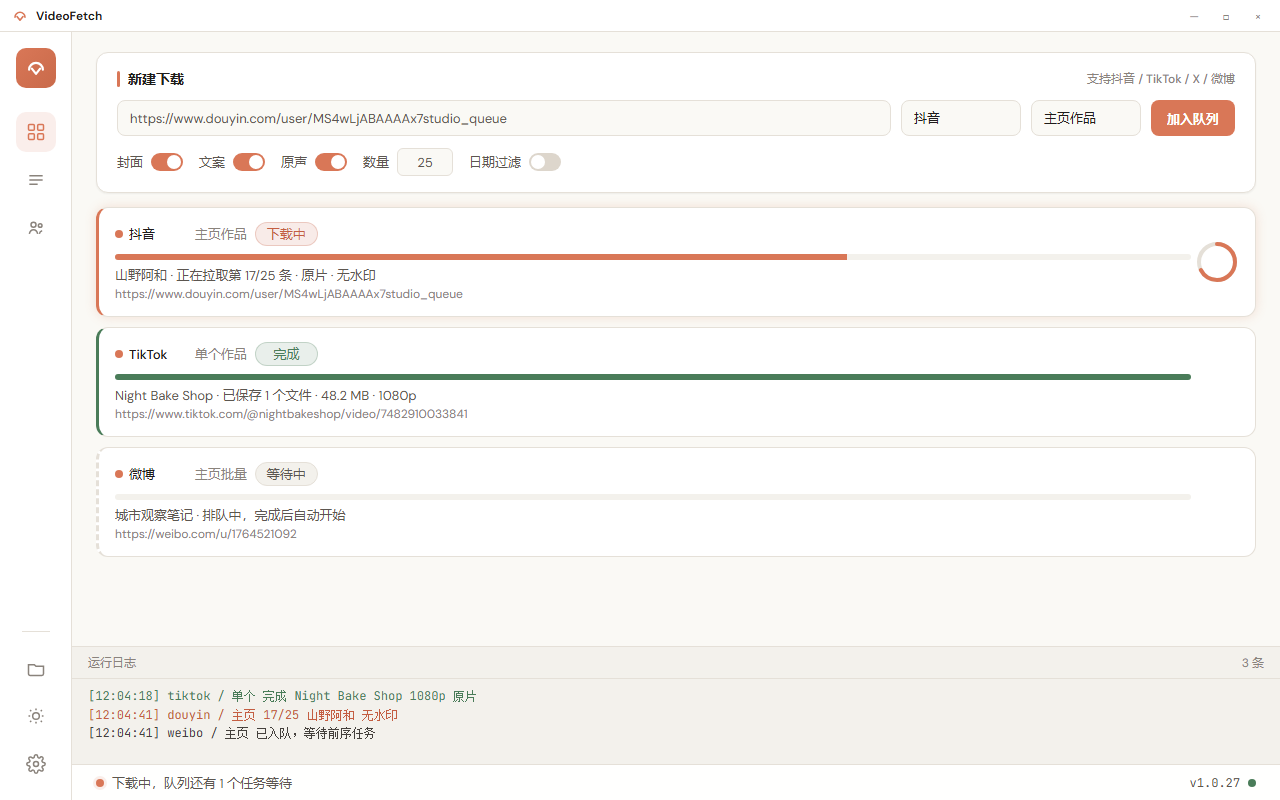Image resolution: width=1280 pixels, height=800 pixels.
Task: Click the 下载中 status badge
Action: 287,234
